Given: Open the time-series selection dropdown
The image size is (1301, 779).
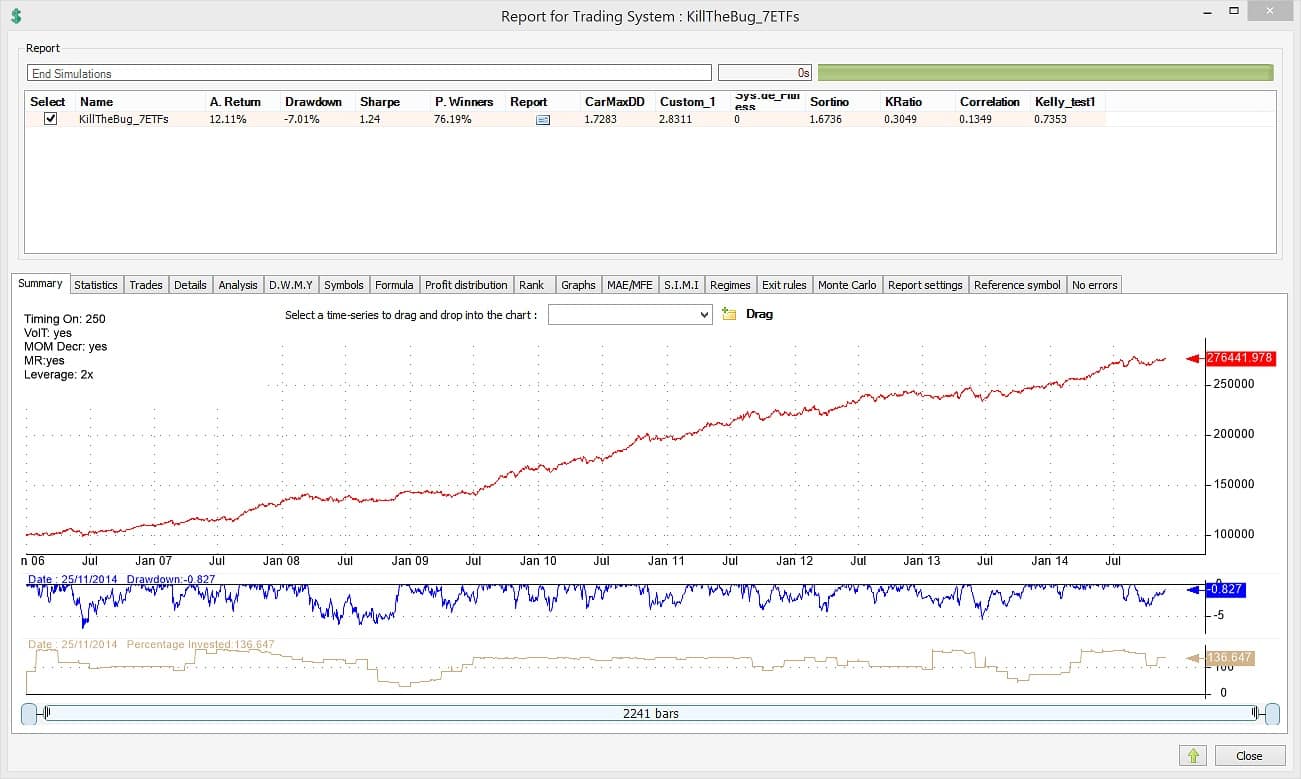Looking at the screenshot, I should 630,315.
